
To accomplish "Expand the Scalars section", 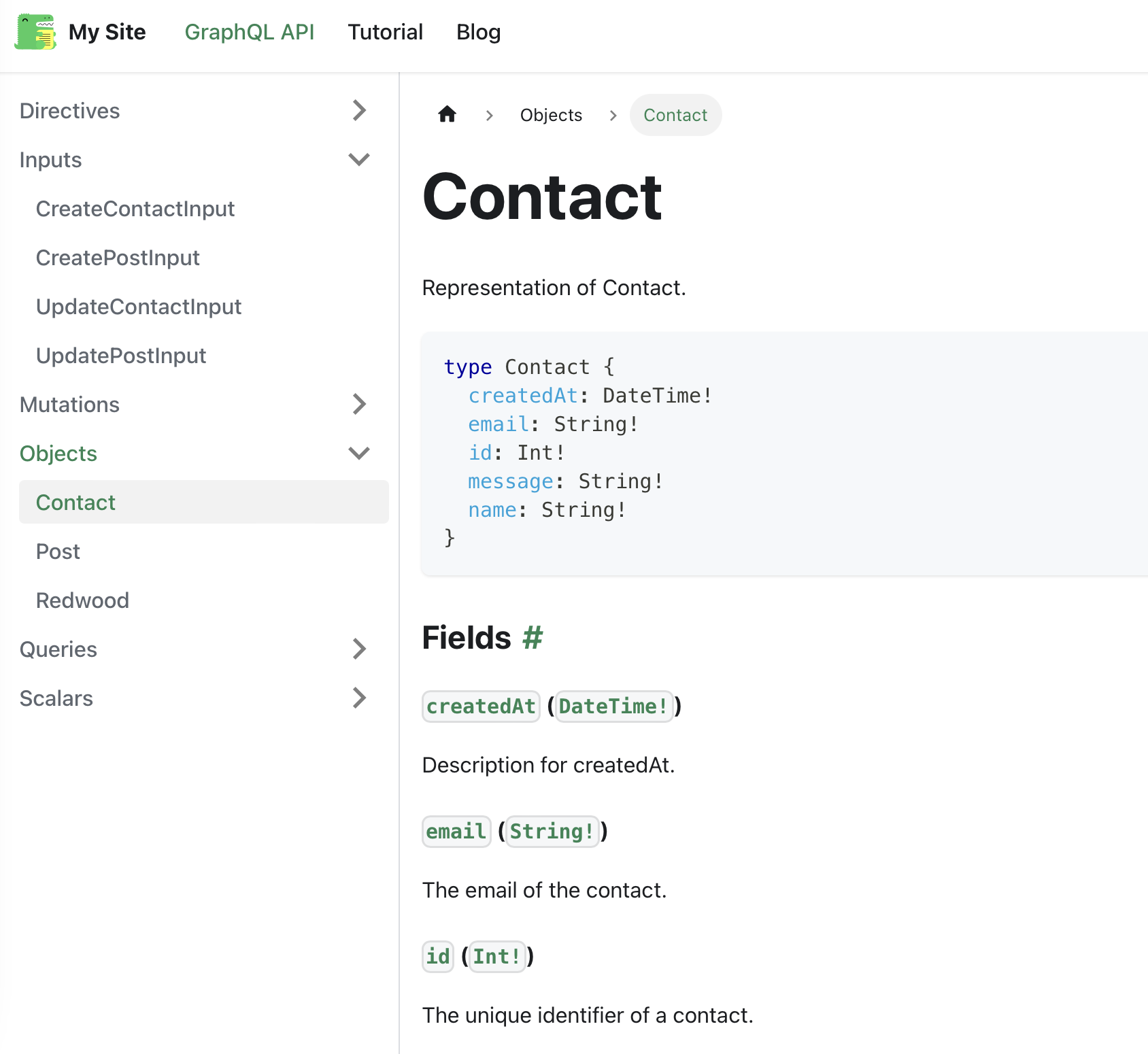I will (358, 698).
